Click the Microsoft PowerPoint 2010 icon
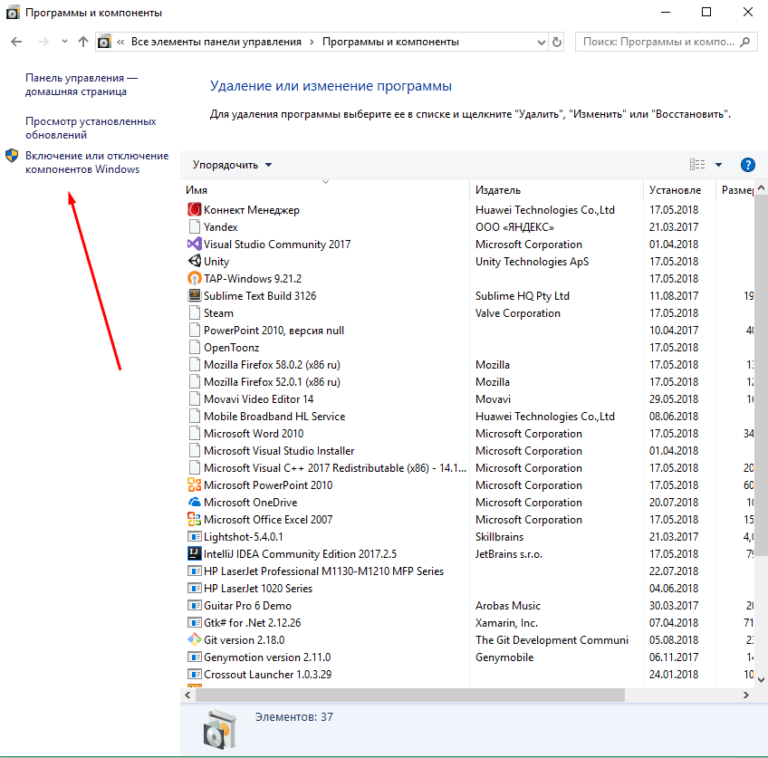 (x=194, y=485)
